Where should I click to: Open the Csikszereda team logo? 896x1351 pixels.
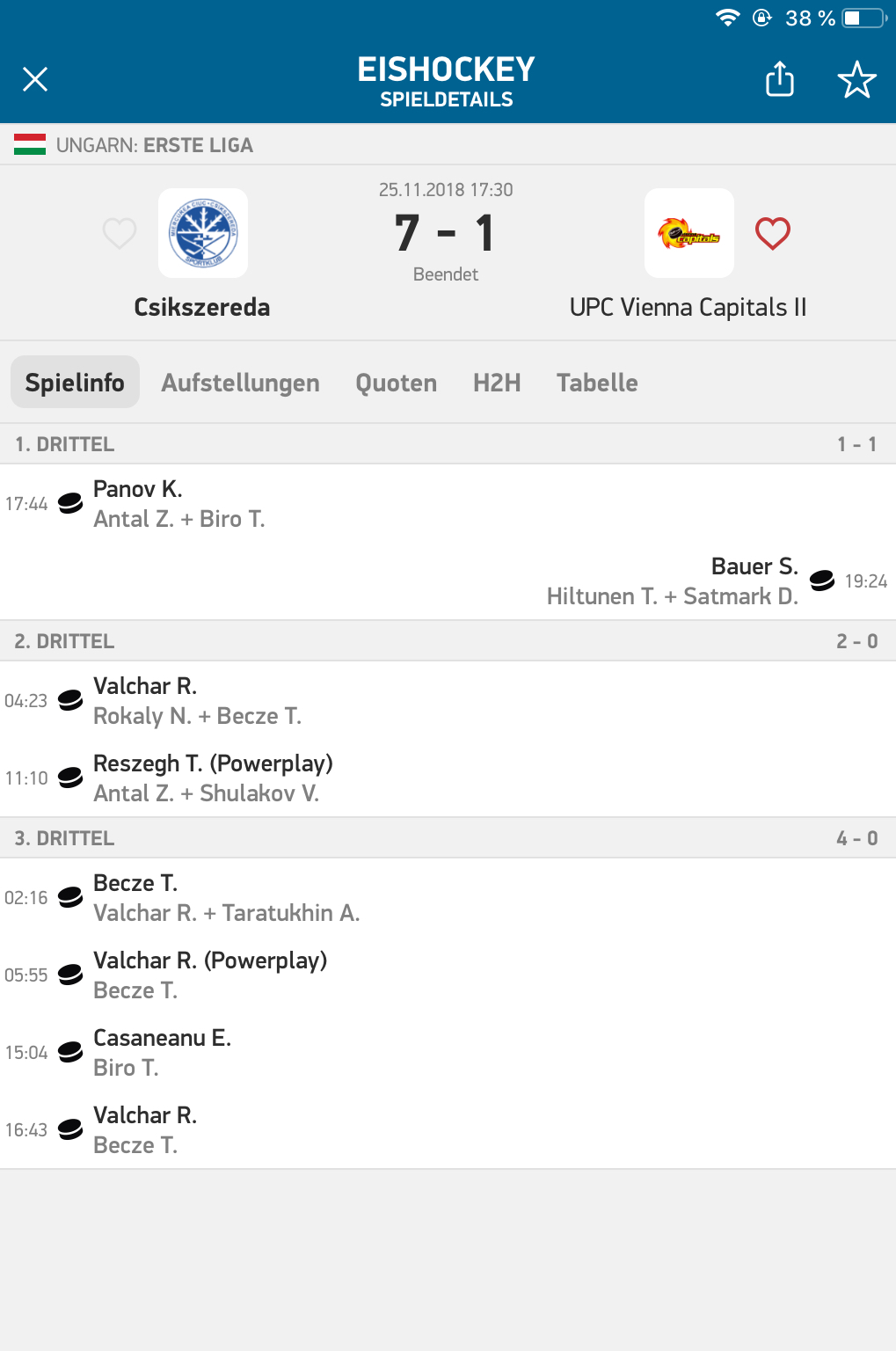[203, 234]
